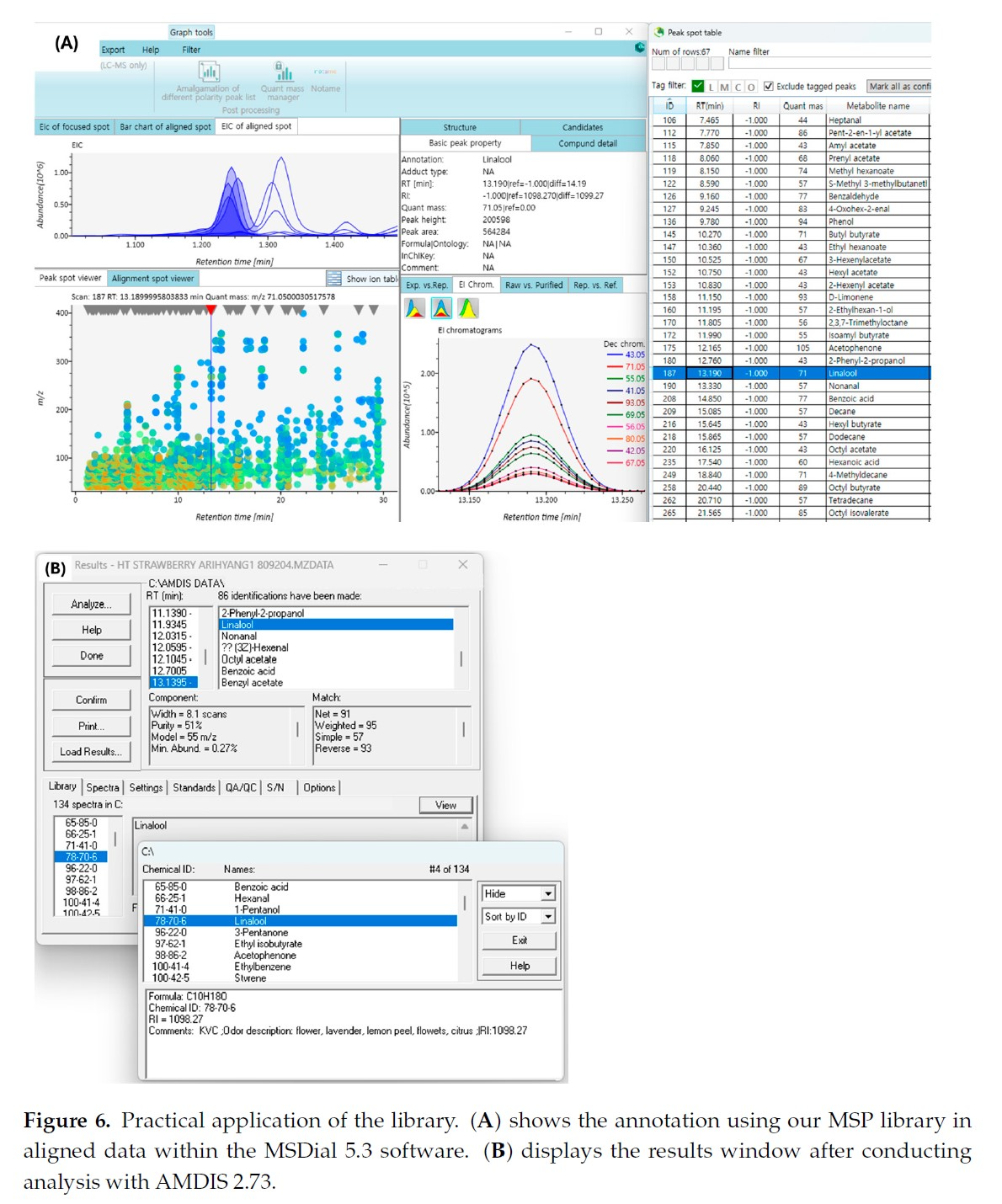The width and height of the screenshot is (1002, 1204).
Task: Click the red focused-spot triangle marker
Action: click(211, 311)
